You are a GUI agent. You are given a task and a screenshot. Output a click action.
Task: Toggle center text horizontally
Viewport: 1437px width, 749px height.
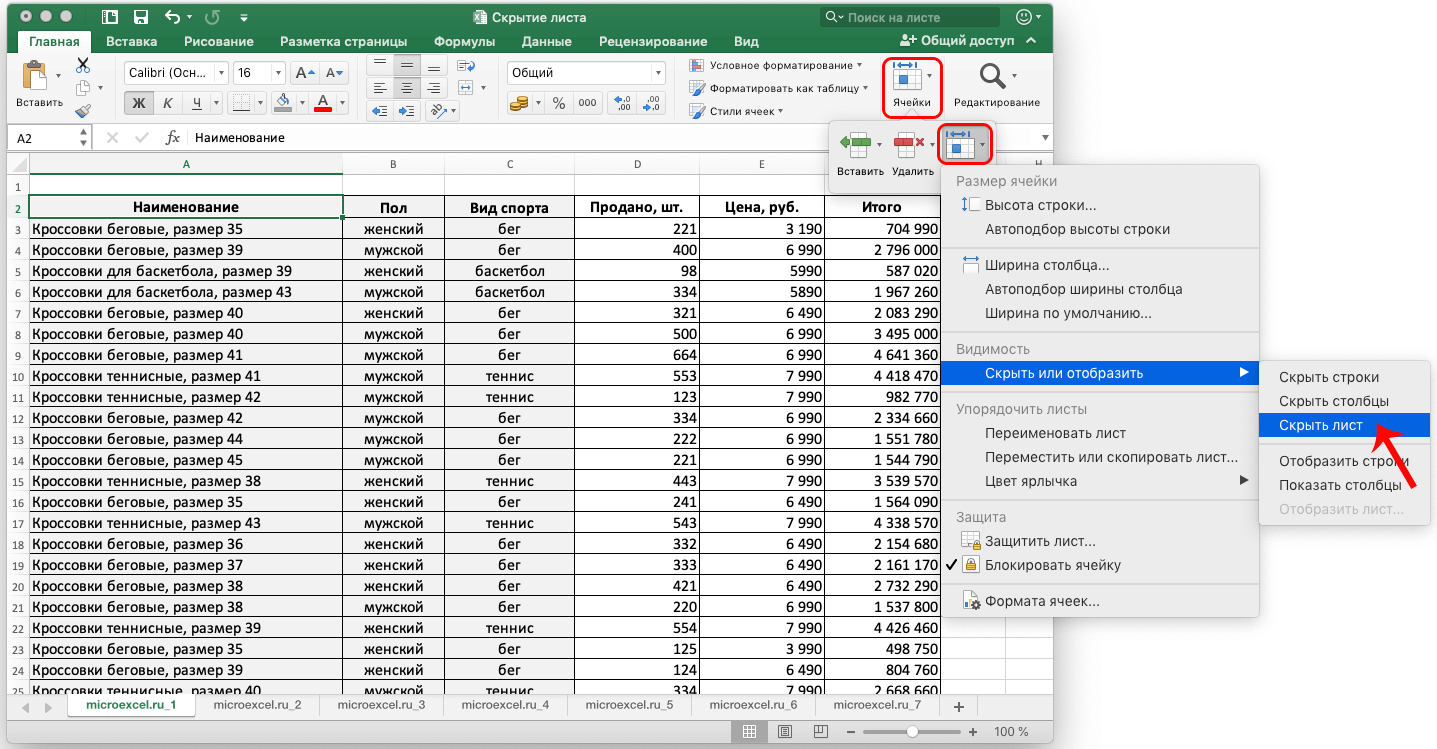pos(407,88)
